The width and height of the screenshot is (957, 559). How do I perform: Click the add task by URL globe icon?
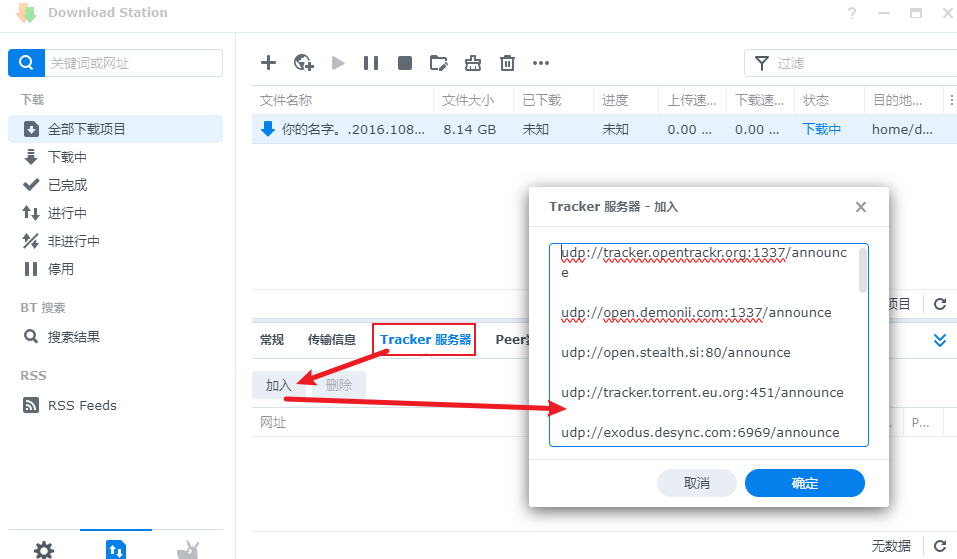[303, 62]
